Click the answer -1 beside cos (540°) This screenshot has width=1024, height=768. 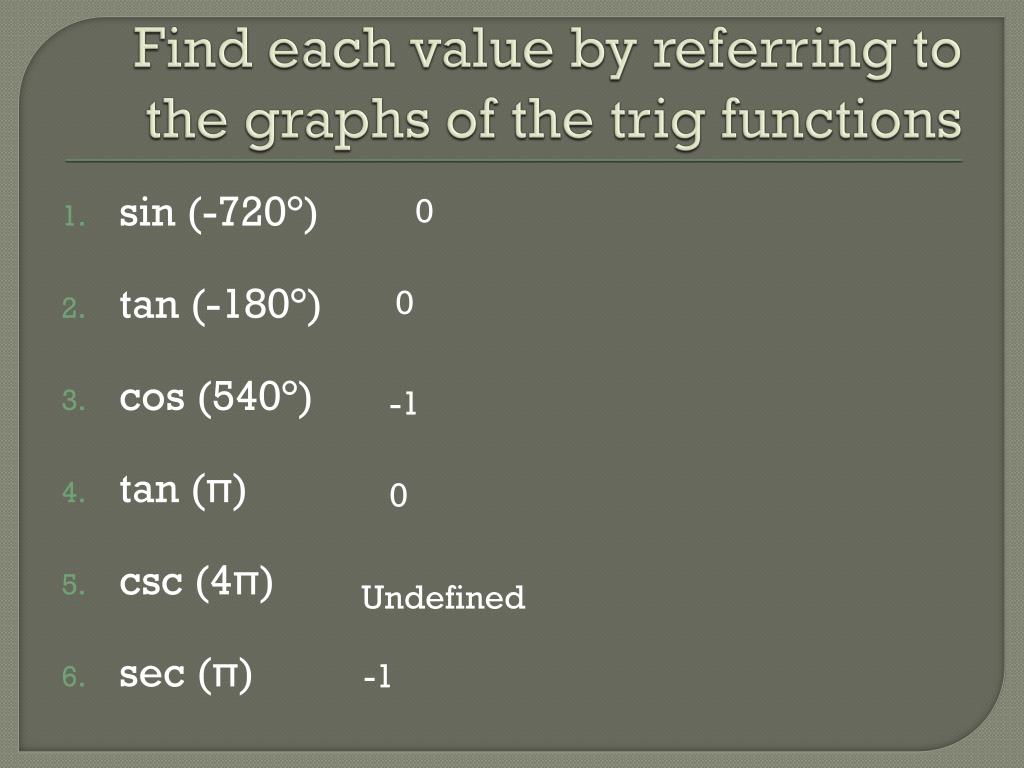[x=403, y=404]
